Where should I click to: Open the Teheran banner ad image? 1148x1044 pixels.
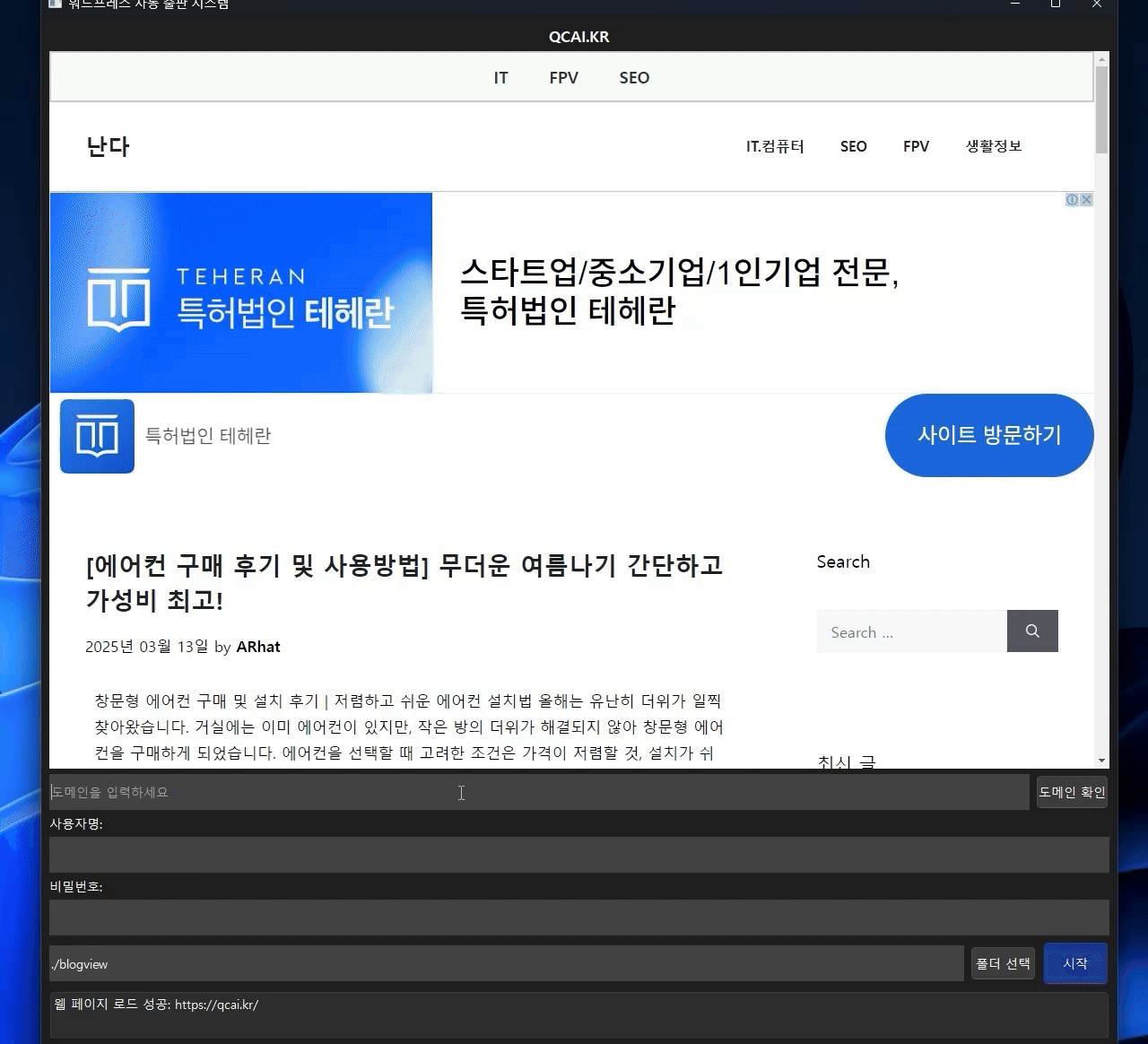[x=241, y=292]
